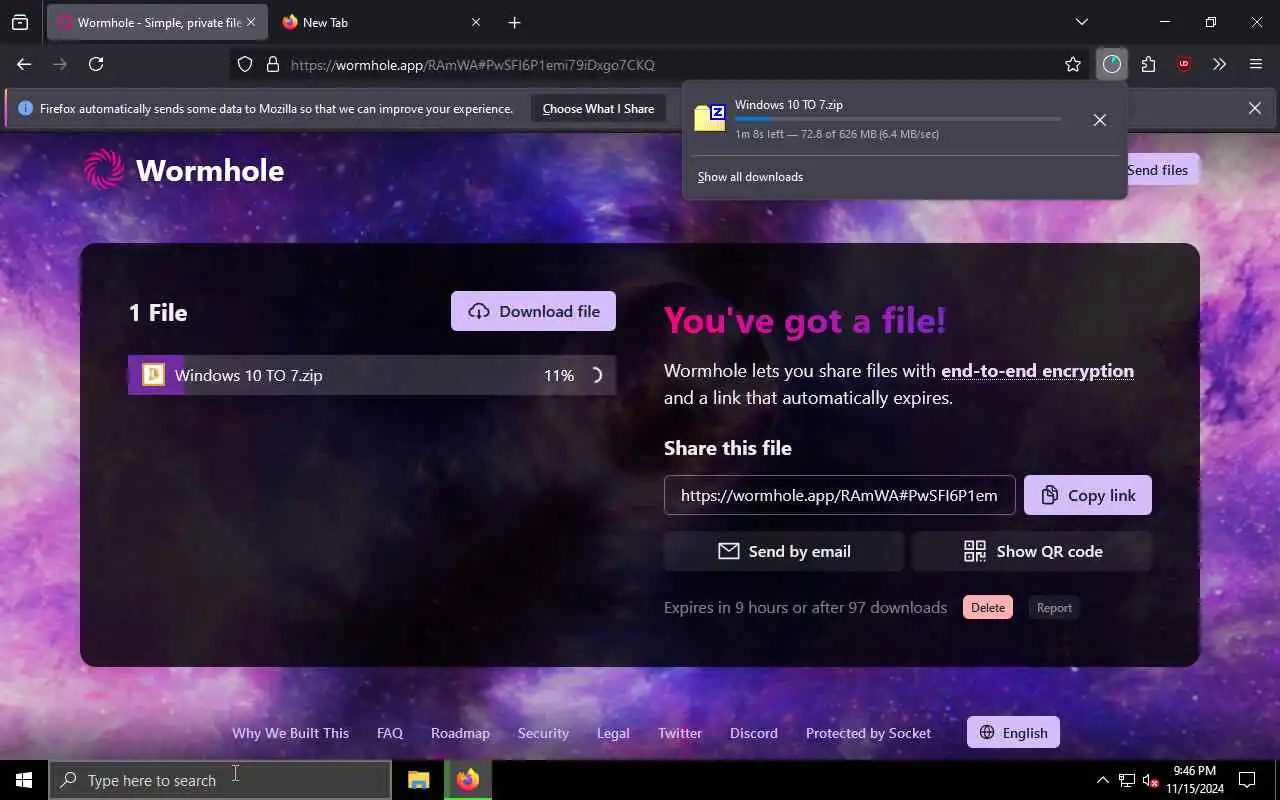Cancel the Windows 10 TO 7.zip download
Image resolution: width=1280 pixels, height=800 pixels.
click(x=1100, y=120)
